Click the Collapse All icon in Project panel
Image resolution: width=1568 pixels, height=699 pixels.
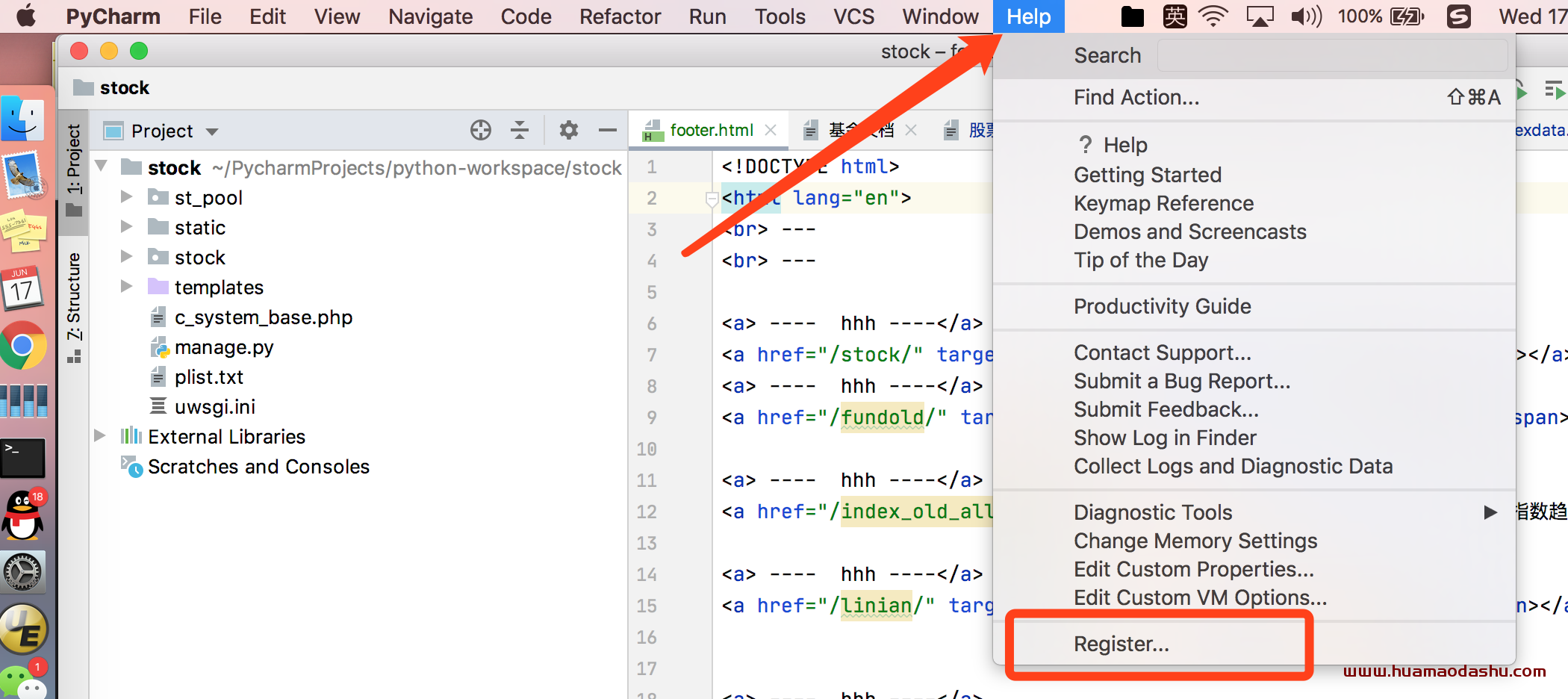point(520,130)
